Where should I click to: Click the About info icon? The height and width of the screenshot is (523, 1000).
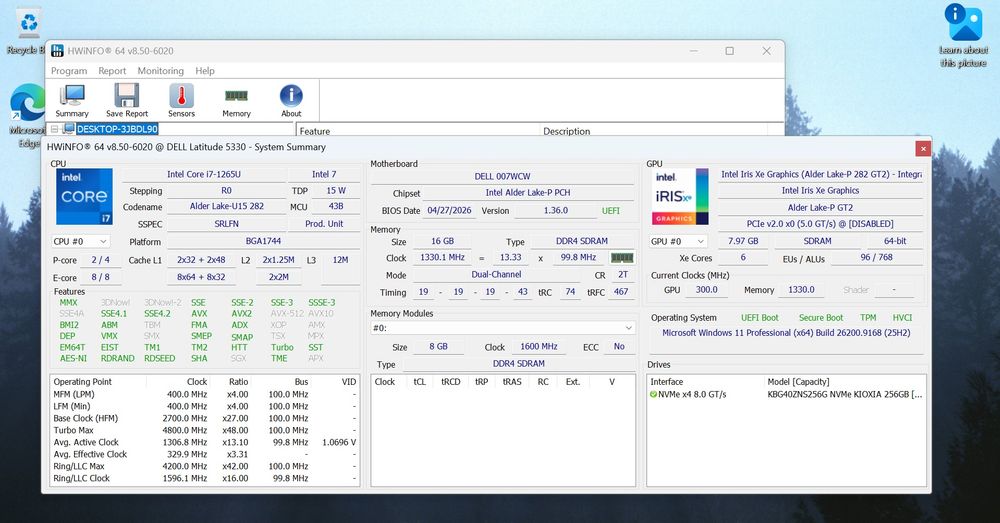click(291, 100)
